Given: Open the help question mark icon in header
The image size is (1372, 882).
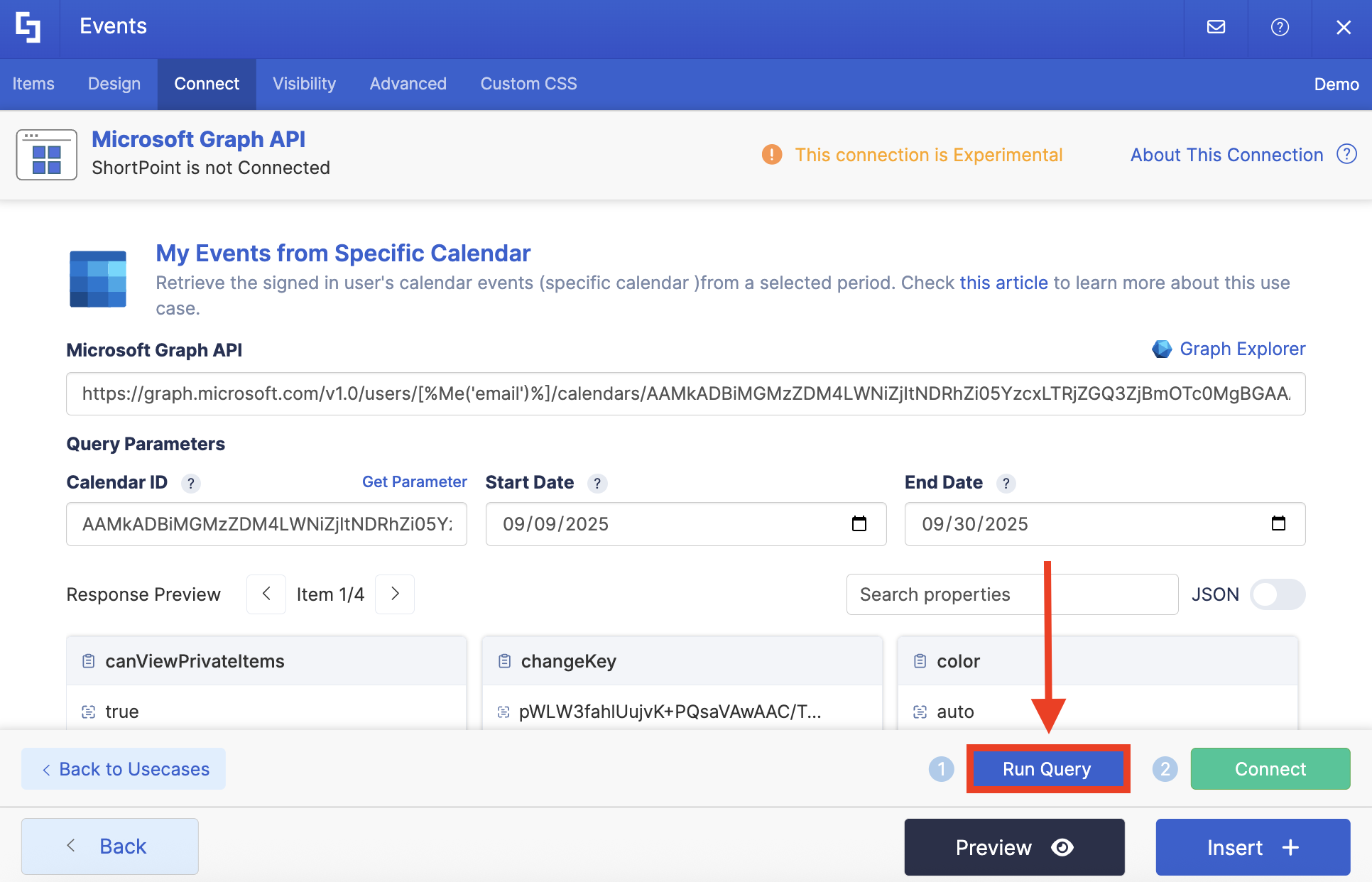Looking at the screenshot, I should 1280,27.
